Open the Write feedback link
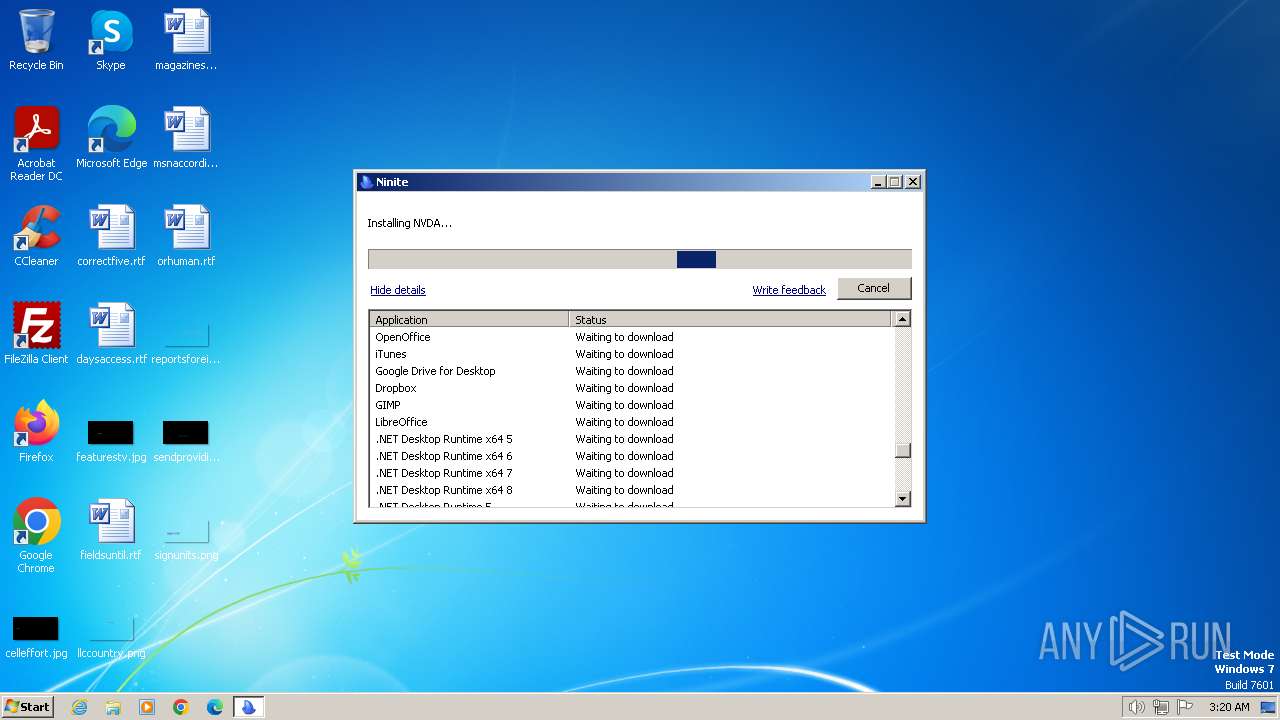This screenshot has width=1280, height=720. coord(789,290)
